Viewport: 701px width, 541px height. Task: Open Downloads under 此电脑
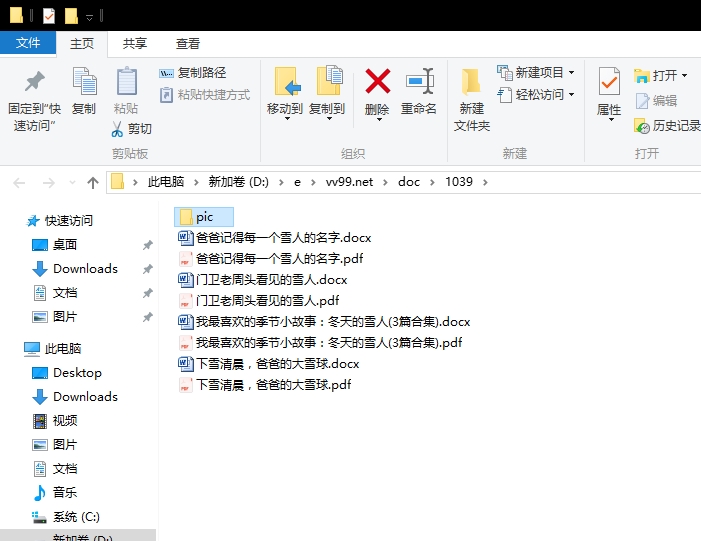tap(75, 397)
